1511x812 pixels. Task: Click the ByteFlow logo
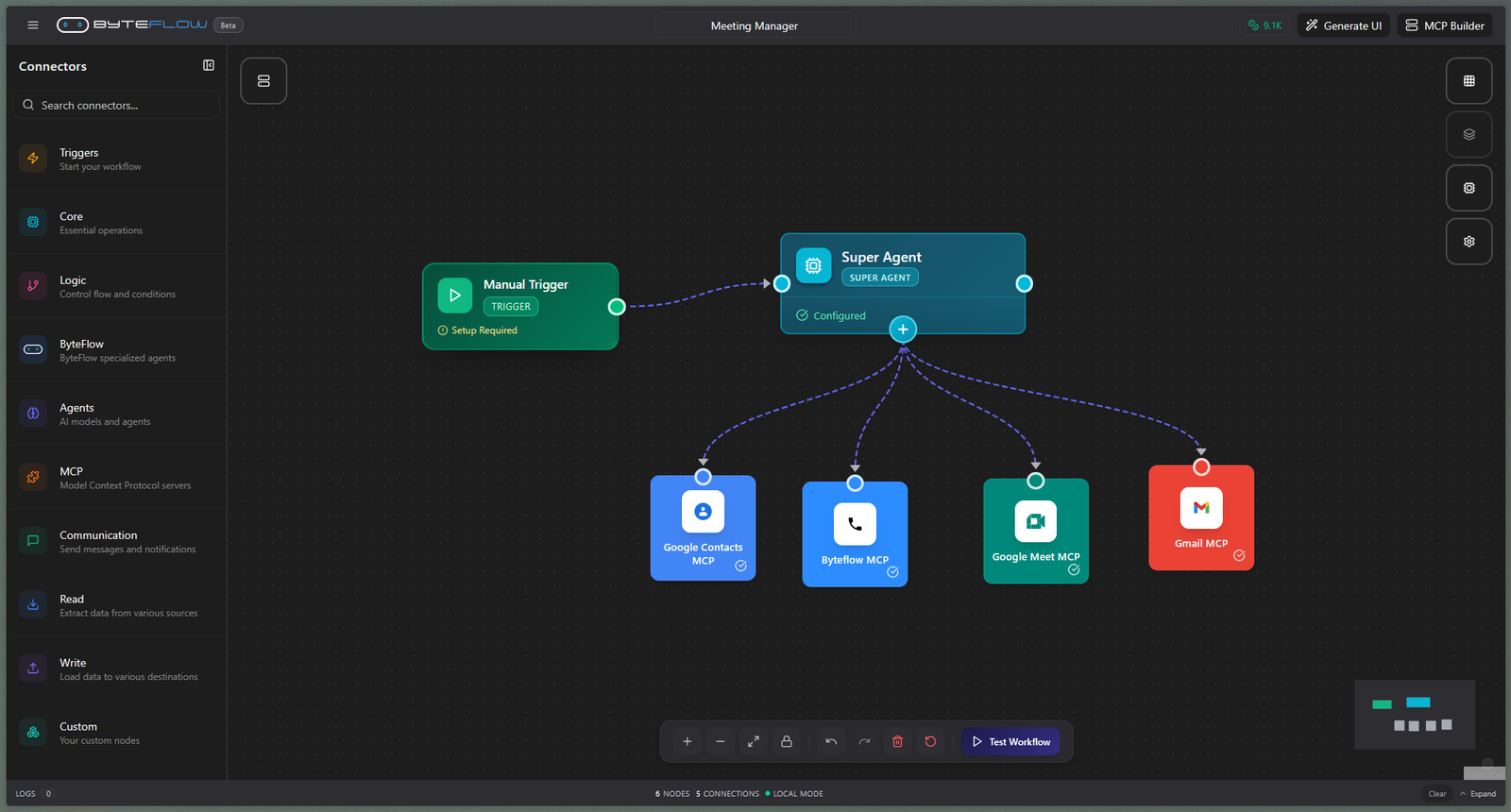point(132,25)
